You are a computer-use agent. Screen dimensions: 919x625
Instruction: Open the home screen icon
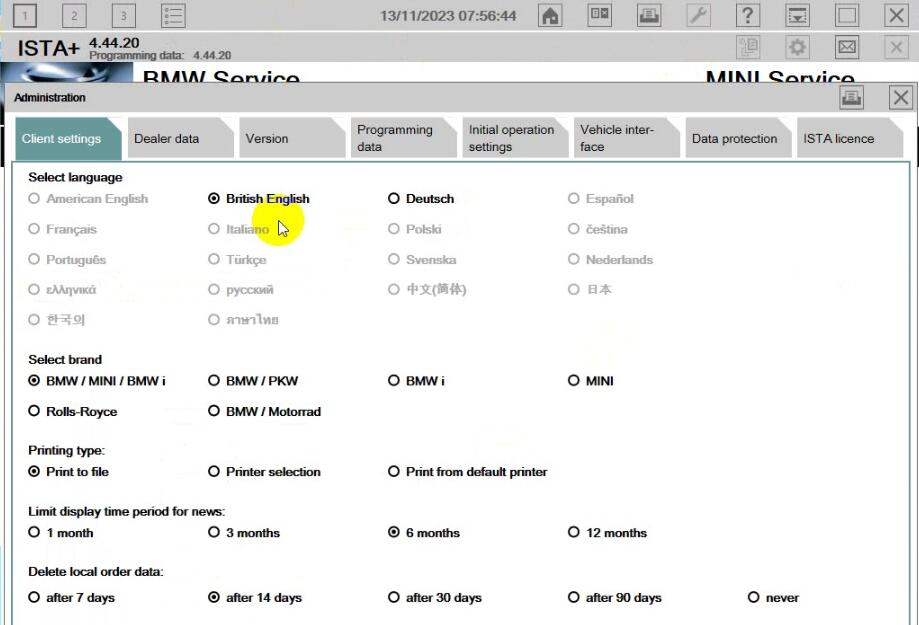[550, 15]
